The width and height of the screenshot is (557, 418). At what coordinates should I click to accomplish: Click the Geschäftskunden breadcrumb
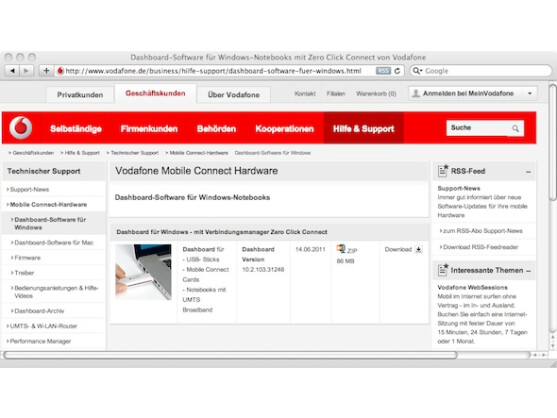tap(33, 153)
